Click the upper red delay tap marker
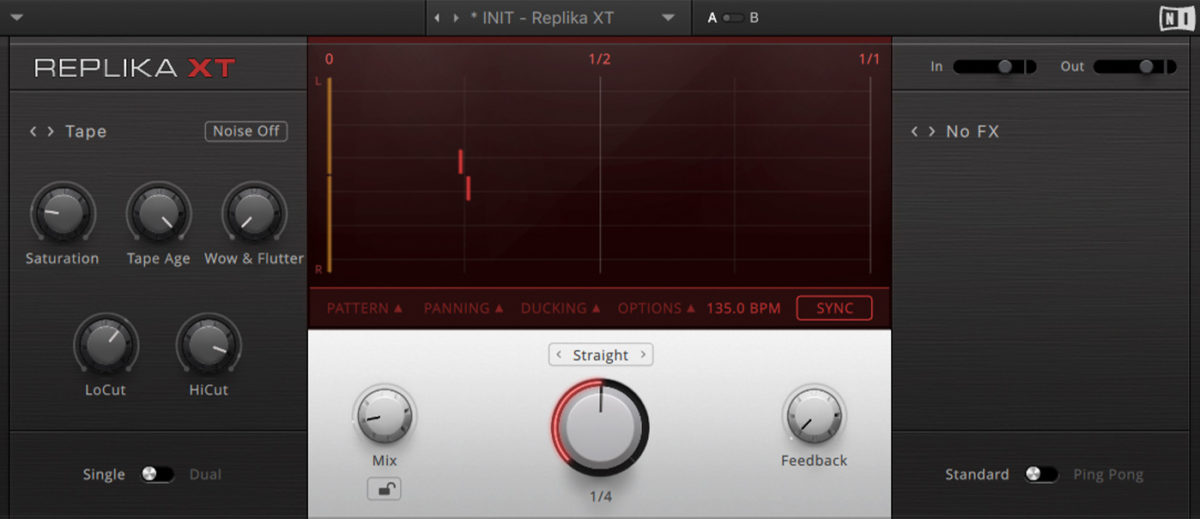The image size is (1200, 519). tap(461, 161)
